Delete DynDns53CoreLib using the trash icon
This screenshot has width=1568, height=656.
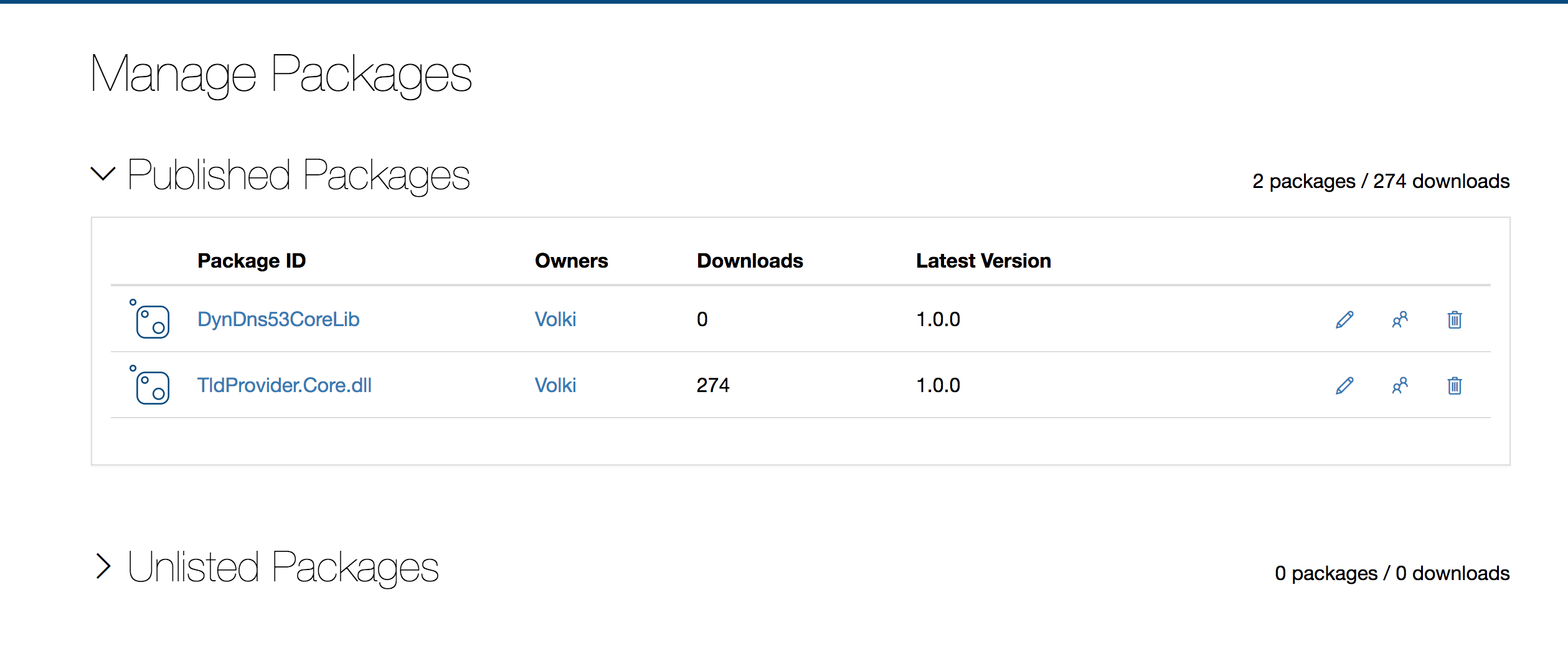click(1455, 320)
